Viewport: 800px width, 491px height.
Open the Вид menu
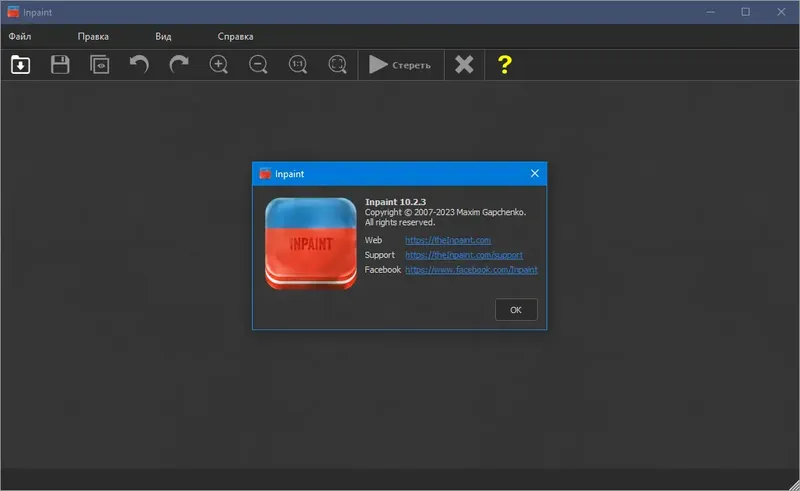(x=163, y=37)
